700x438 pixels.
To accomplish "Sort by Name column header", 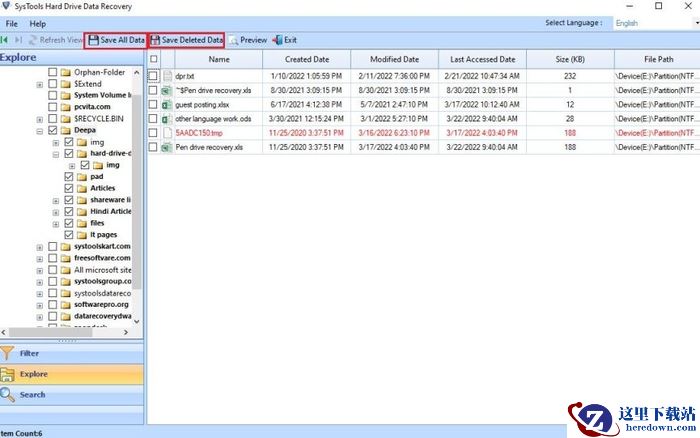I will click(x=219, y=59).
